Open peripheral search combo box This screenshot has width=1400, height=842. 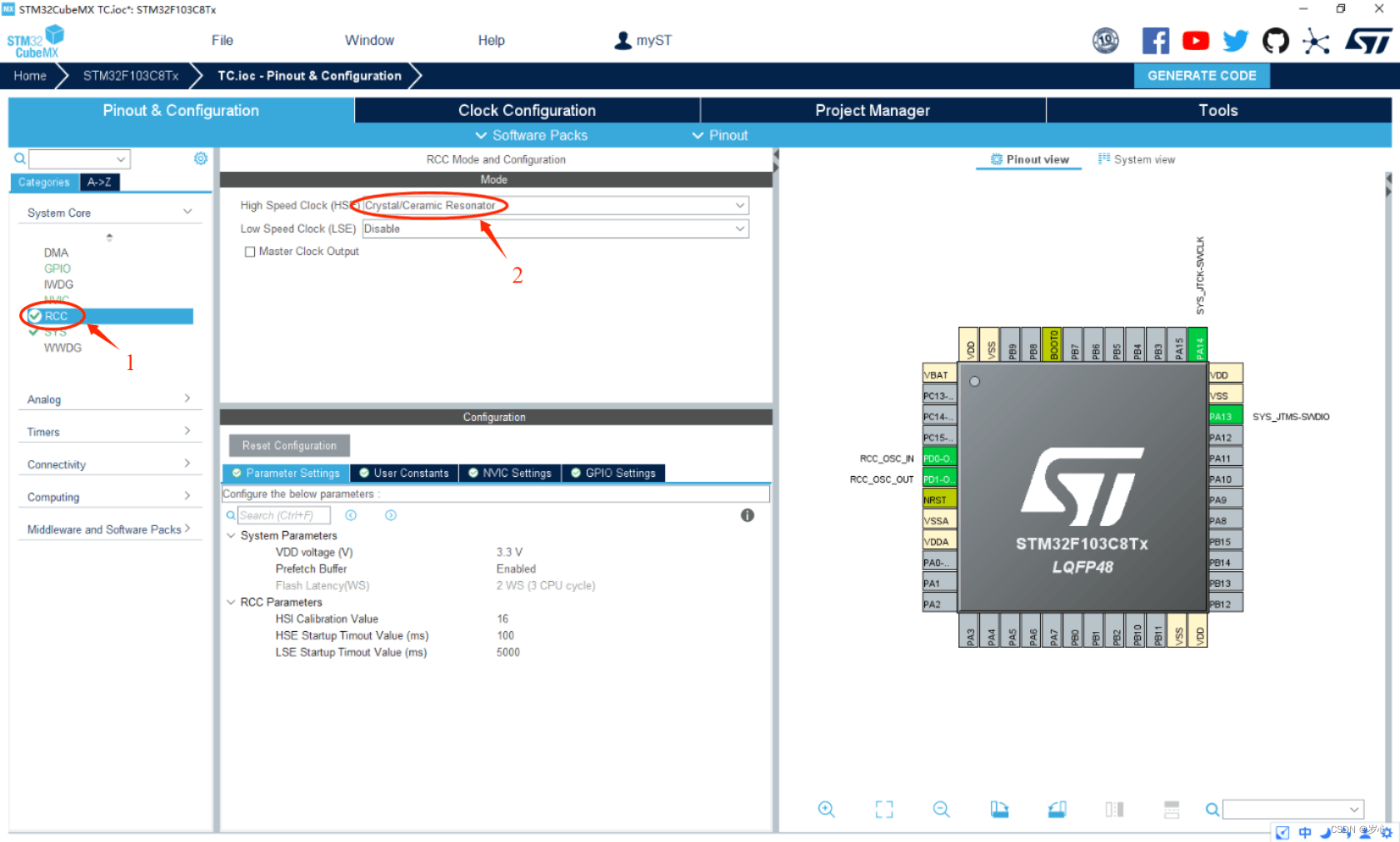tap(80, 158)
